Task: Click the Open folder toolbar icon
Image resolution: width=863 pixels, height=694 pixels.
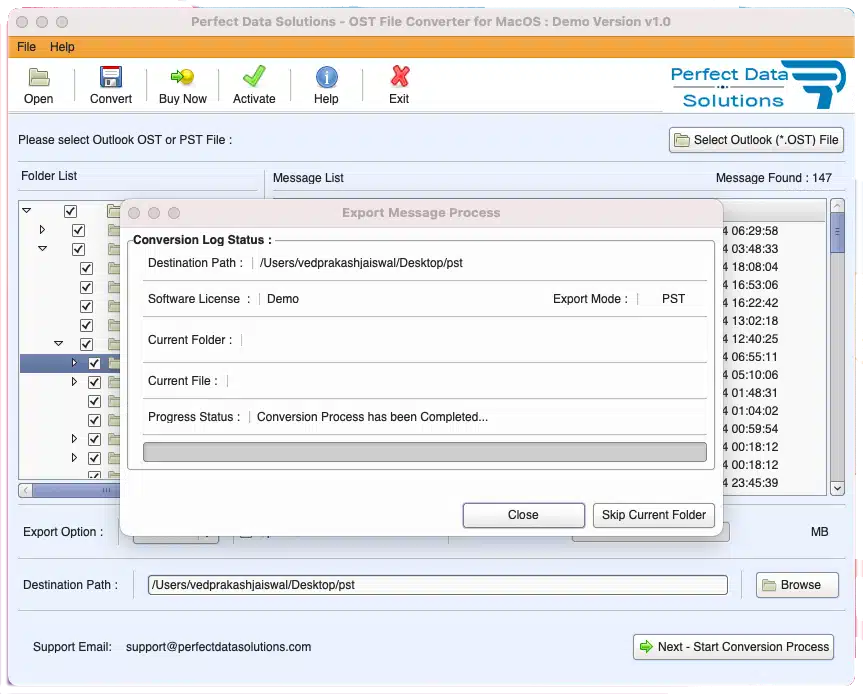Action: click(x=39, y=77)
